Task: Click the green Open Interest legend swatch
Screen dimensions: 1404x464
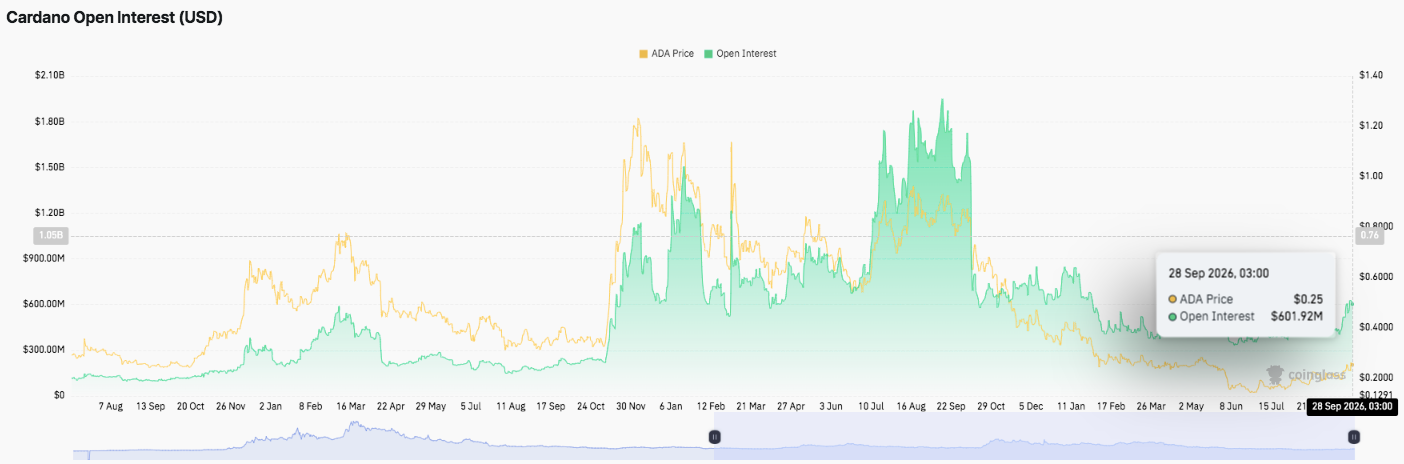Action: [x=709, y=54]
